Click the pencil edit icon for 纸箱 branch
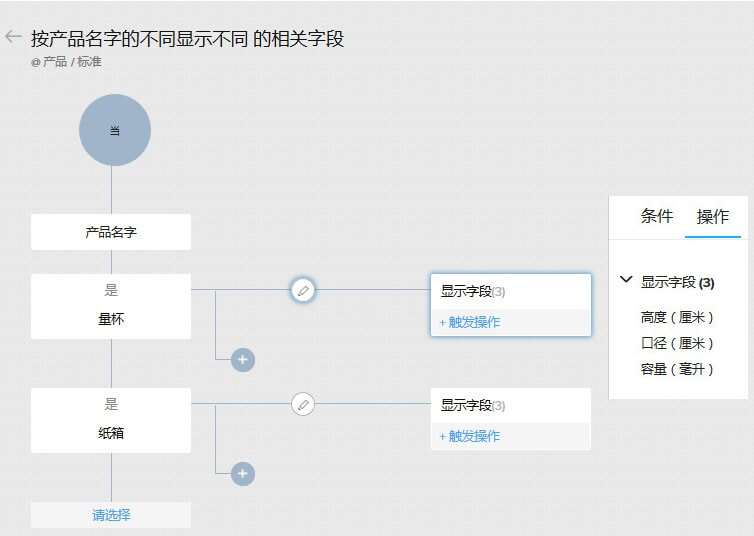 (x=303, y=404)
